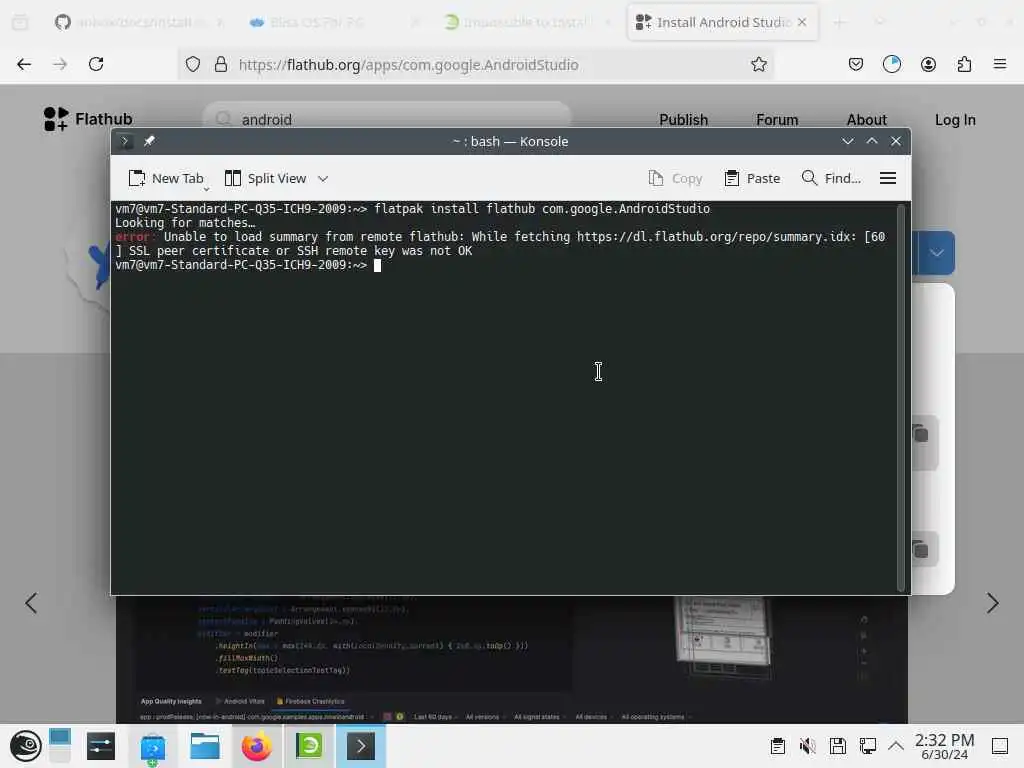Click the Copy button in Konsole toolbar

coord(675,178)
